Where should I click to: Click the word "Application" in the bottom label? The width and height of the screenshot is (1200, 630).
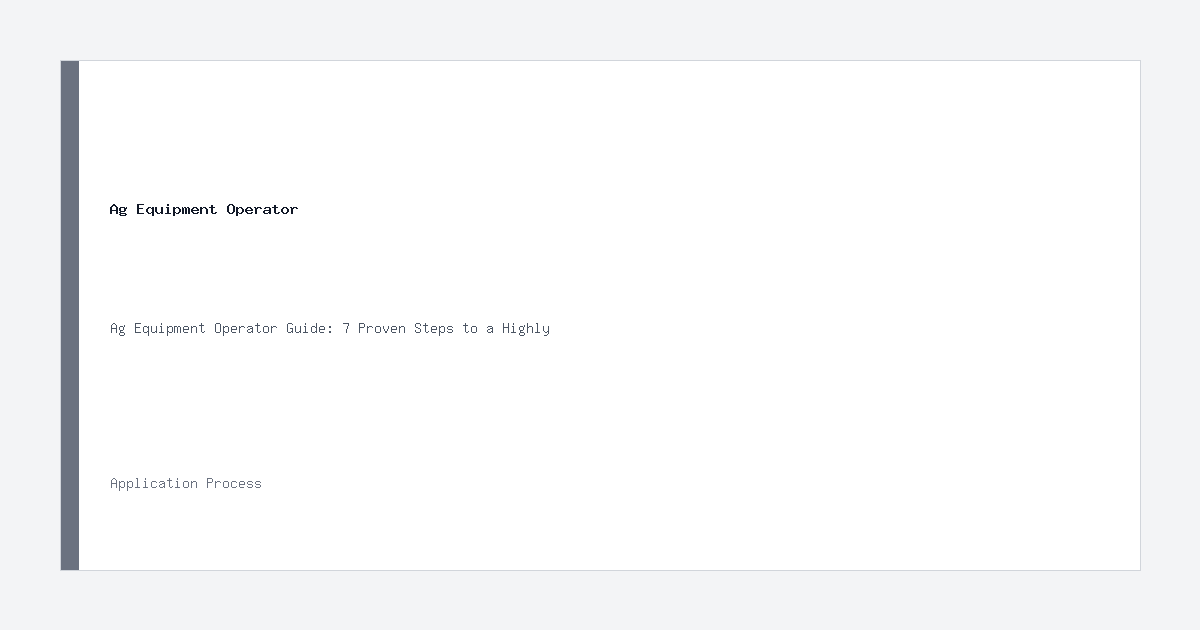click(x=154, y=484)
